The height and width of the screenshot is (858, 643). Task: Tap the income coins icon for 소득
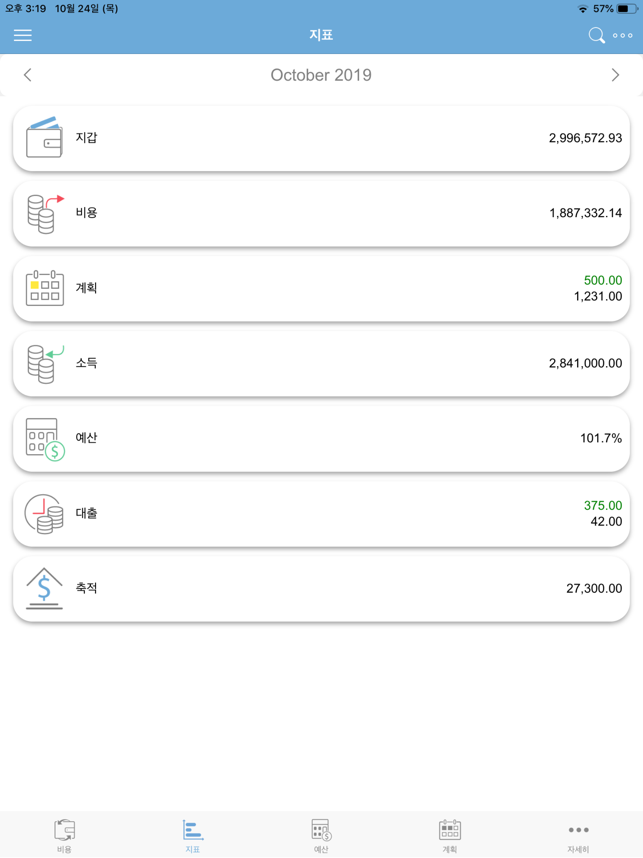click(44, 363)
